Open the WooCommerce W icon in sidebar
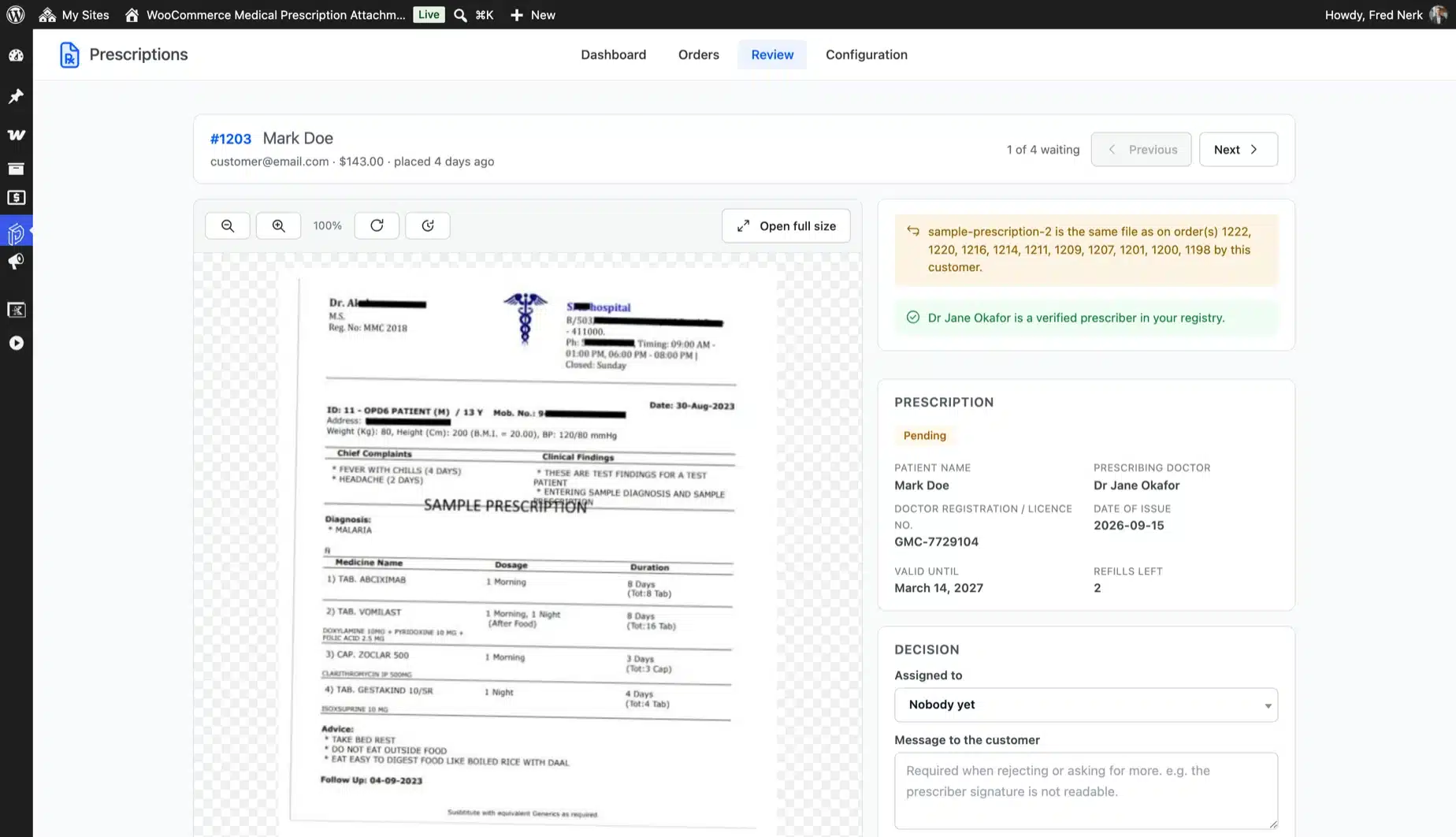 coord(16,135)
